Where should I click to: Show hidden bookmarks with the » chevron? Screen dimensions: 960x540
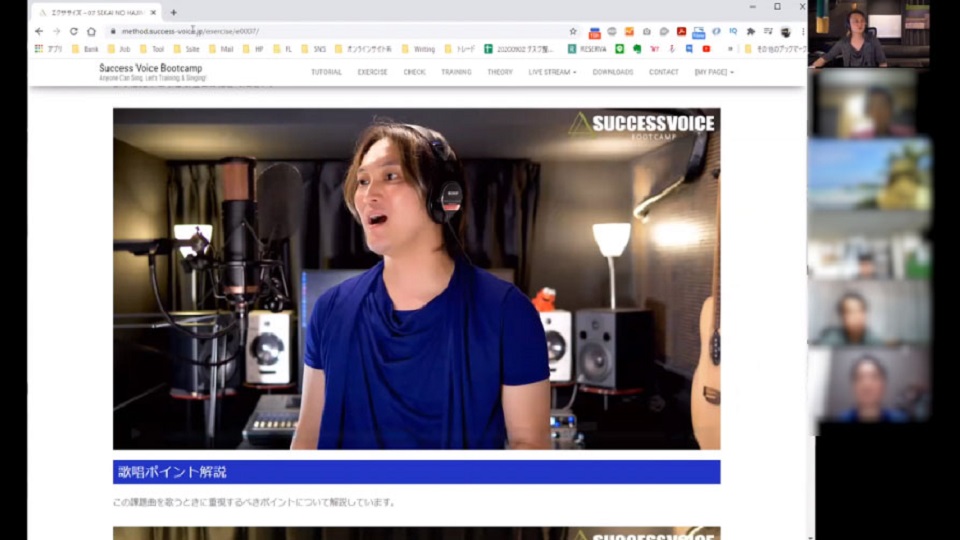coord(730,49)
